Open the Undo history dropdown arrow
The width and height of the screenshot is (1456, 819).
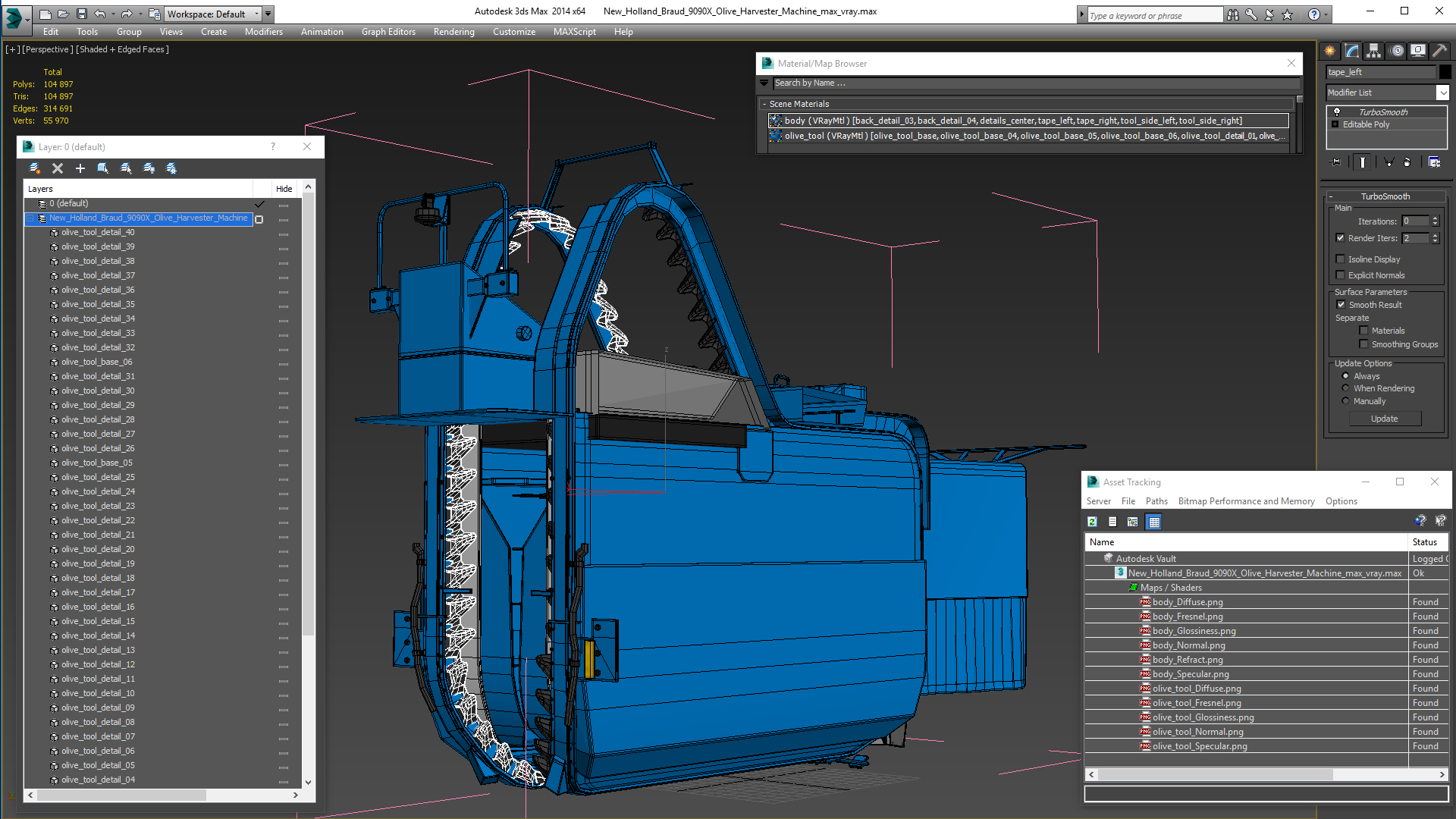113,14
